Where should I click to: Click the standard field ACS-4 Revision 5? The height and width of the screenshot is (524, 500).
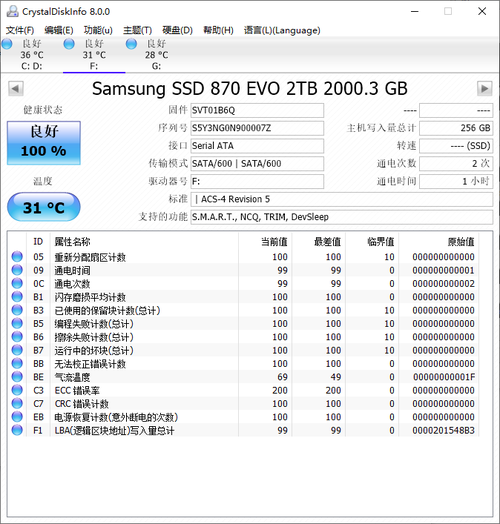click(342, 199)
